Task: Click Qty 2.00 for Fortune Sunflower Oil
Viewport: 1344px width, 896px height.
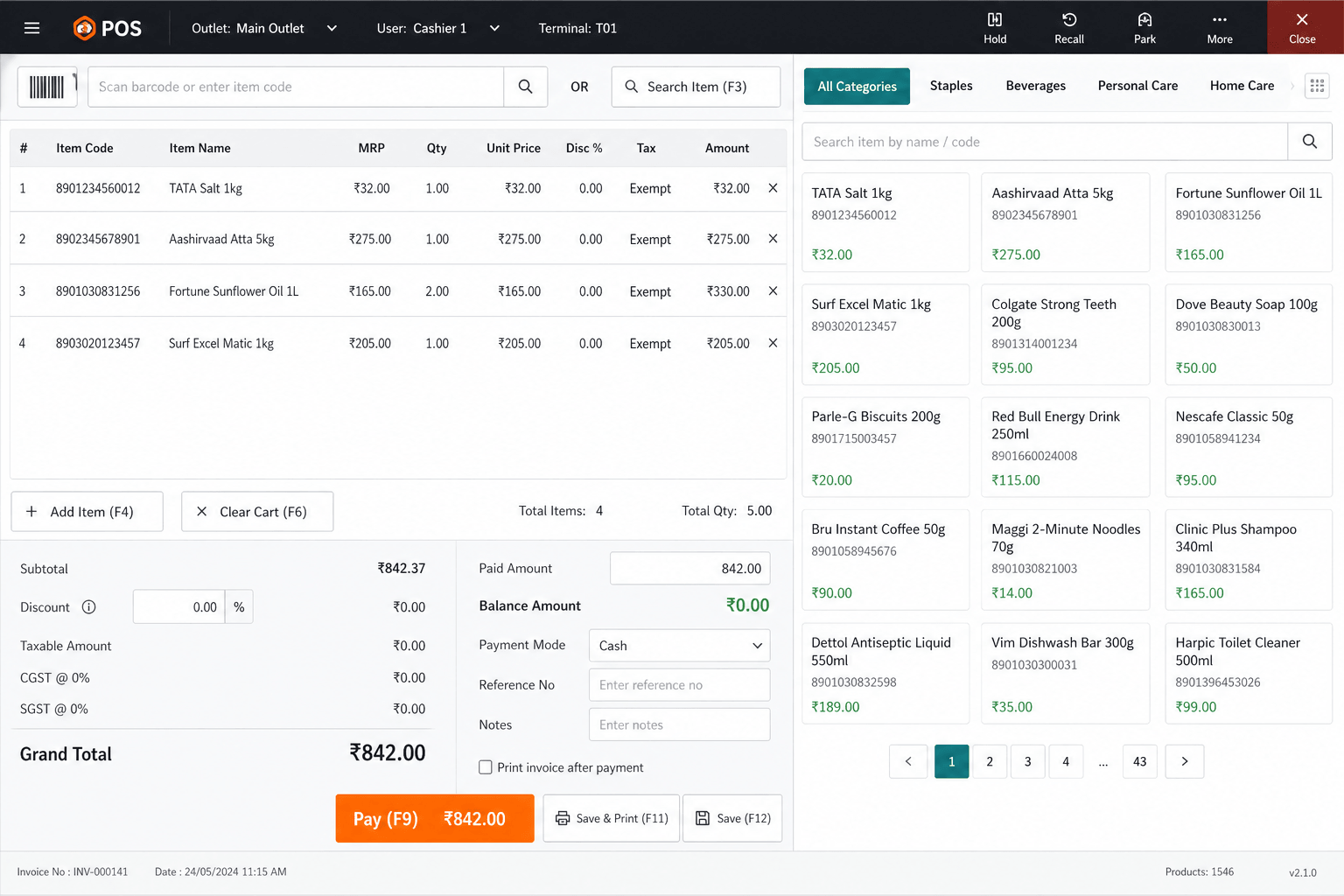Action: pyautogui.click(x=437, y=291)
